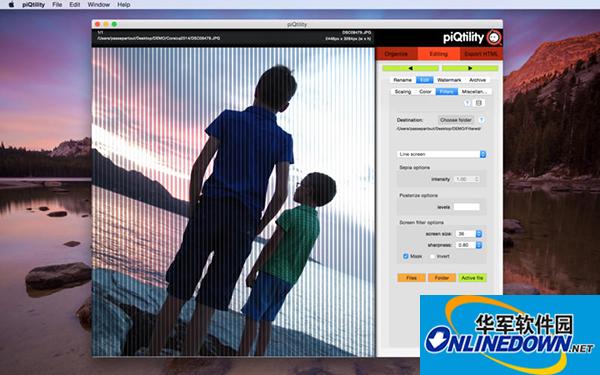The image size is (600, 375).
Task: Open the screen size dropdown
Action: [469, 234]
